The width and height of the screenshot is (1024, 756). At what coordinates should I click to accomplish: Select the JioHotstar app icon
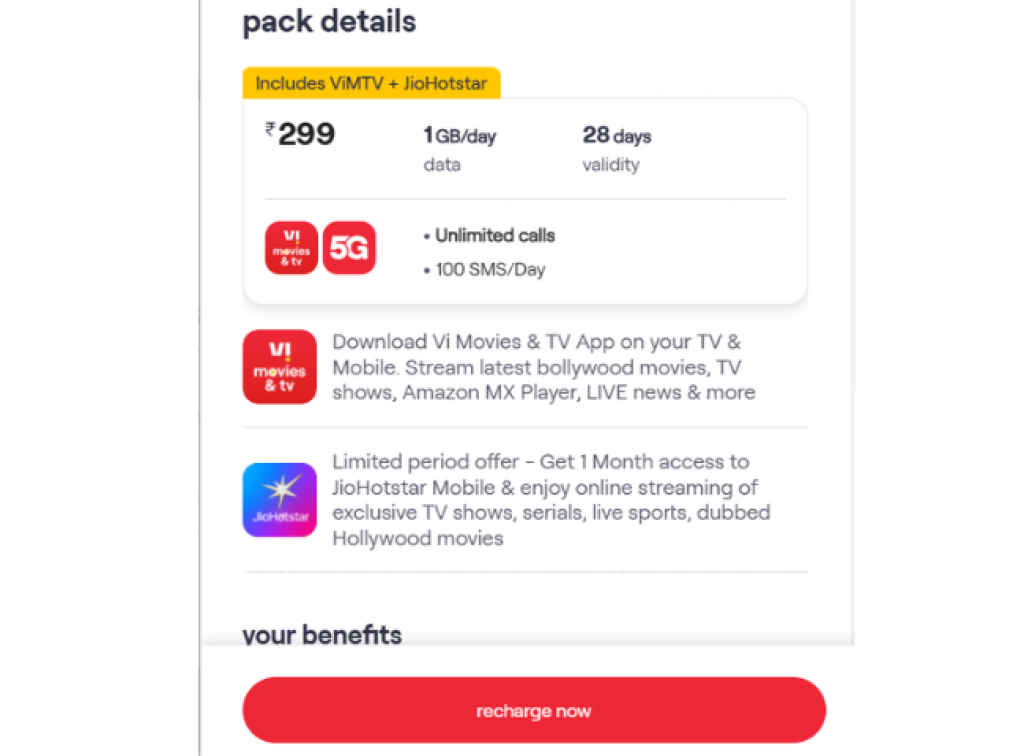coord(279,500)
